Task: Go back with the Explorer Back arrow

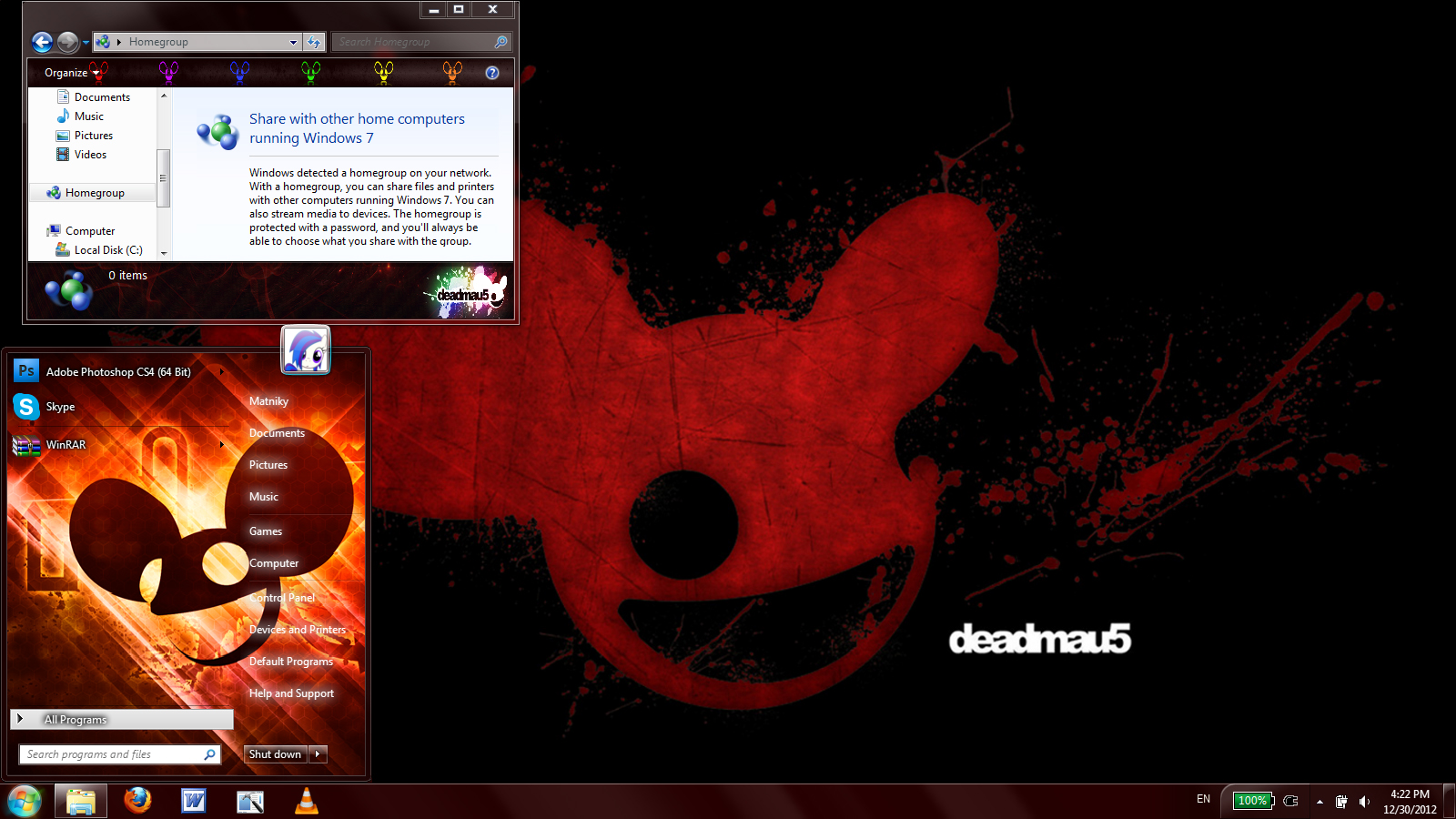Action: coord(42,42)
